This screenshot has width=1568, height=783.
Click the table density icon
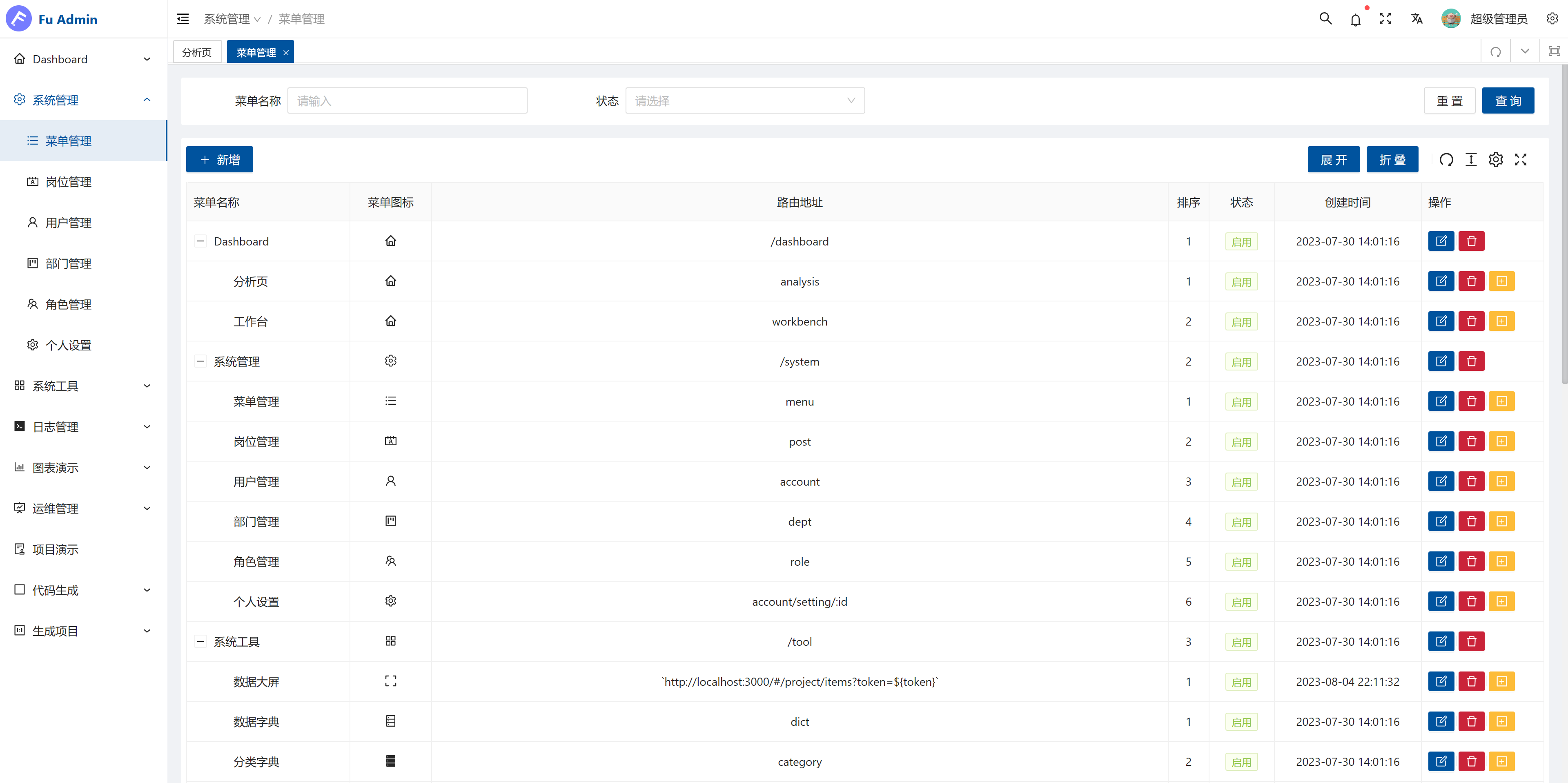(x=1470, y=160)
